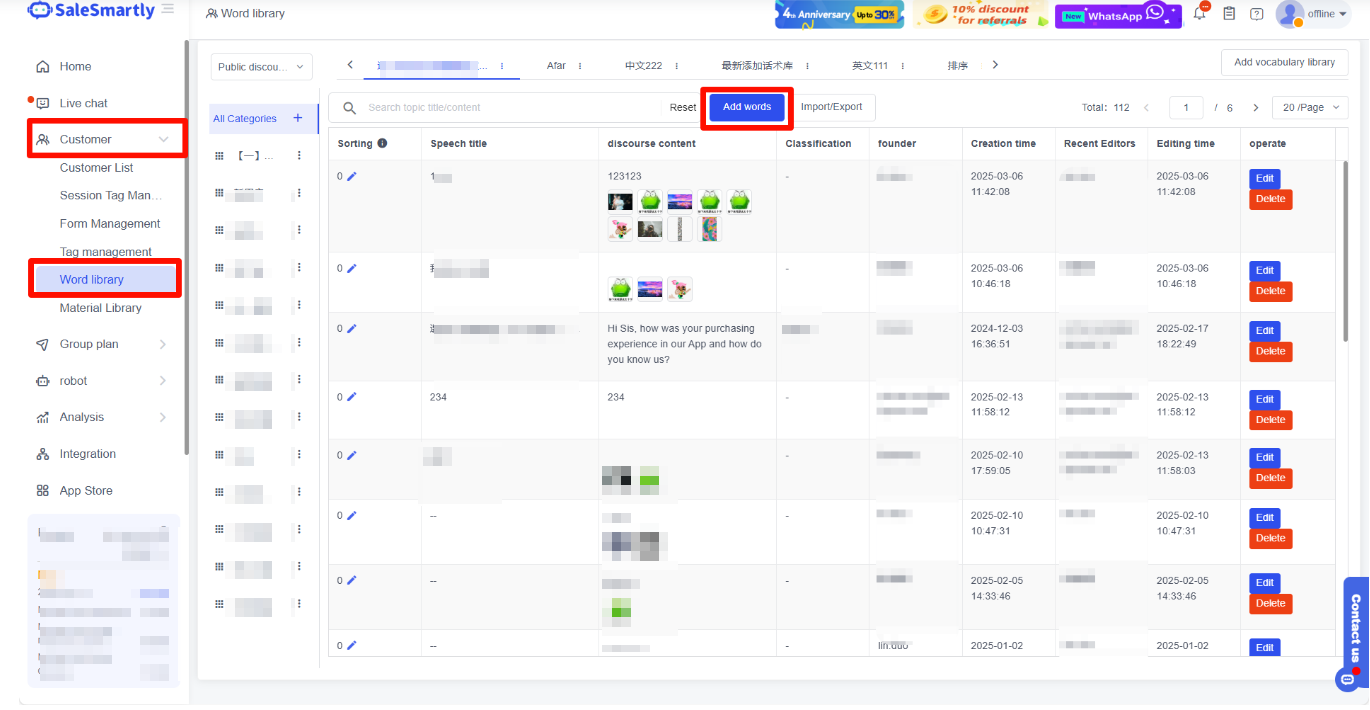The width and height of the screenshot is (1370, 710).
Task: Click the search magnifier icon
Action: [x=349, y=108]
